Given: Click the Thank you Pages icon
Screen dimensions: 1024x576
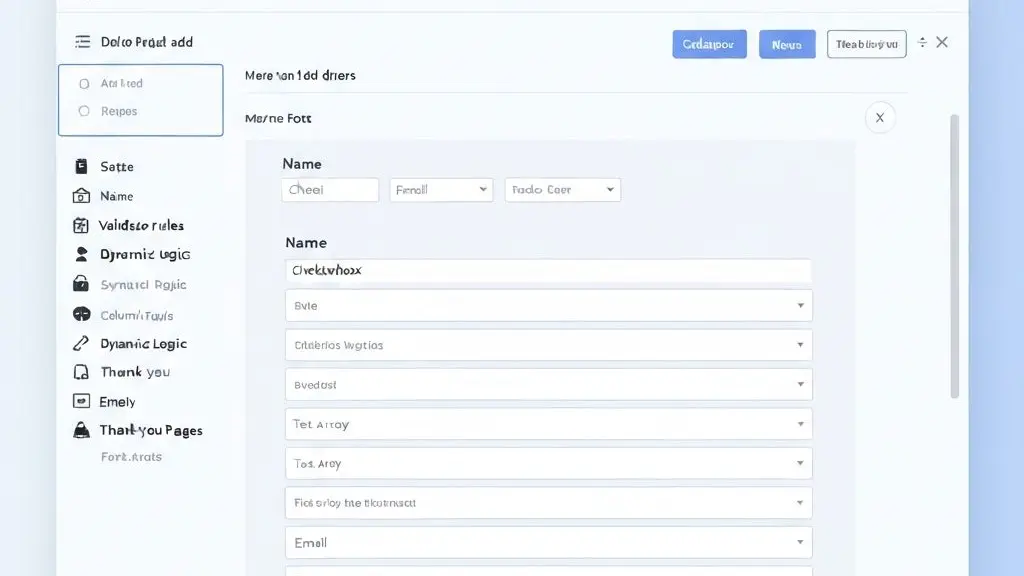Looking at the screenshot, I should point(81,431).
